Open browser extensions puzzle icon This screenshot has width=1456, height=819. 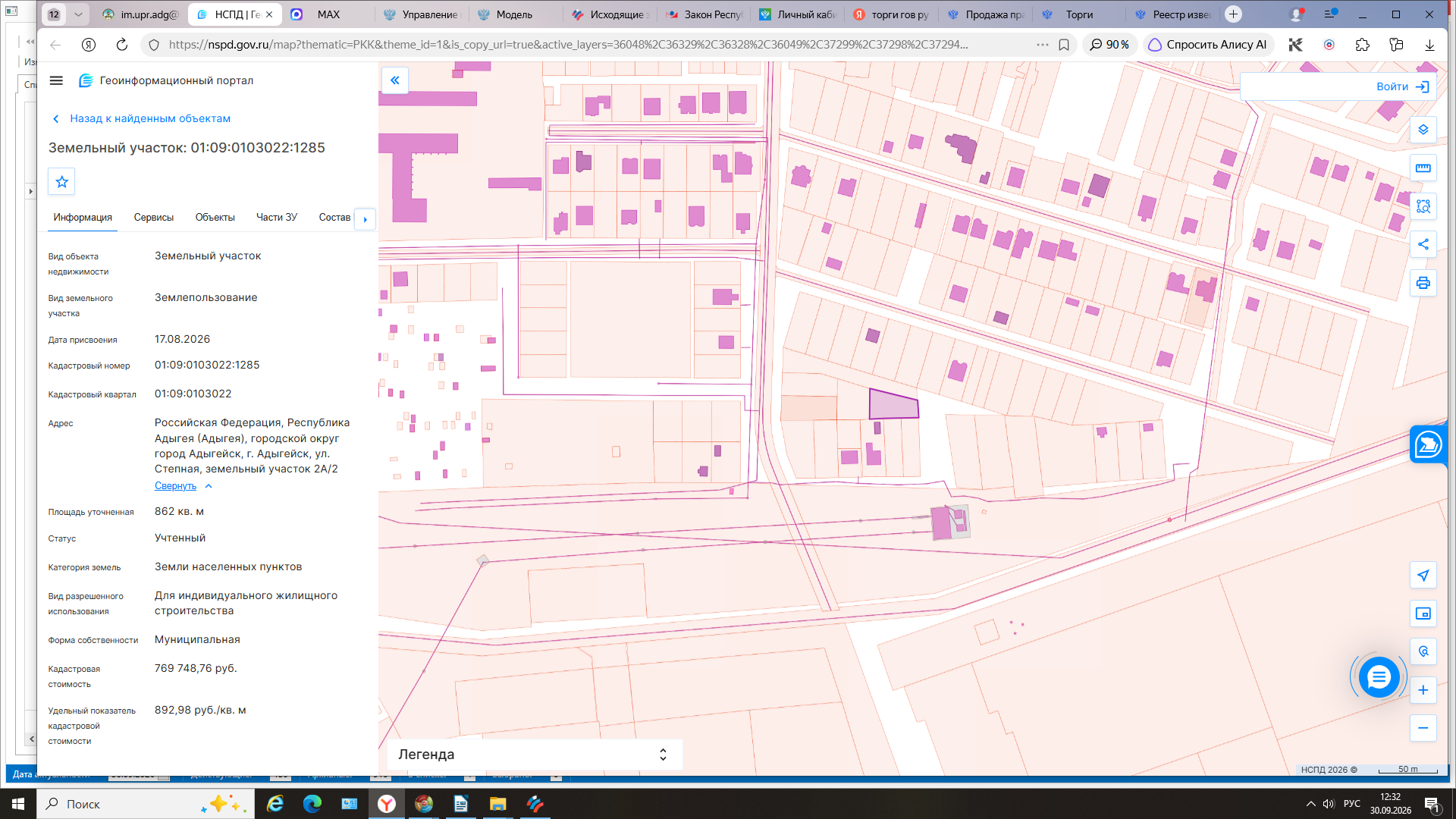[1363, 45]
